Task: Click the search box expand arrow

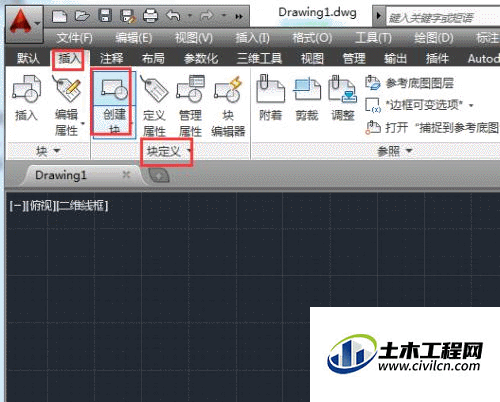Action: [378, 16]
